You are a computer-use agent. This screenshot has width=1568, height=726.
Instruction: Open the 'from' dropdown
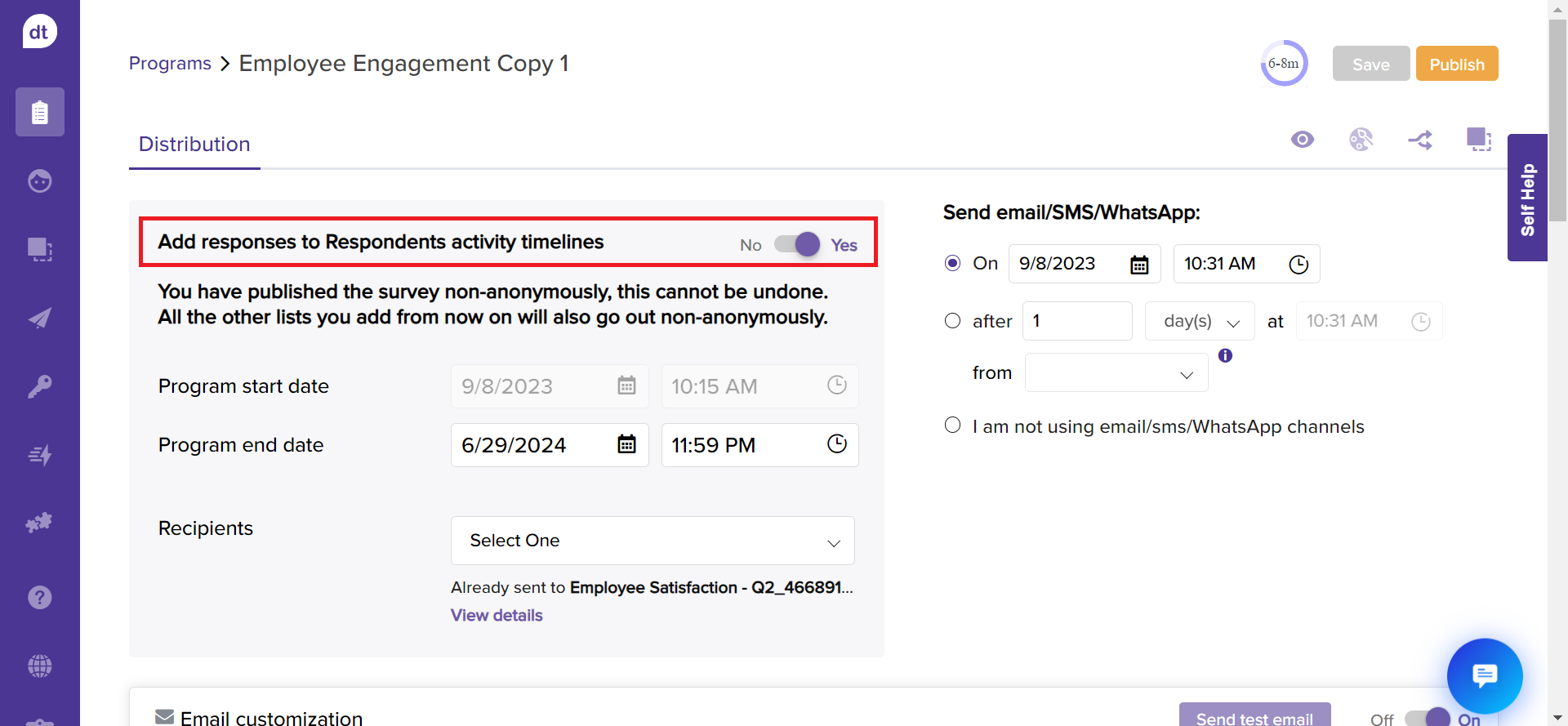click(1116, 373)
